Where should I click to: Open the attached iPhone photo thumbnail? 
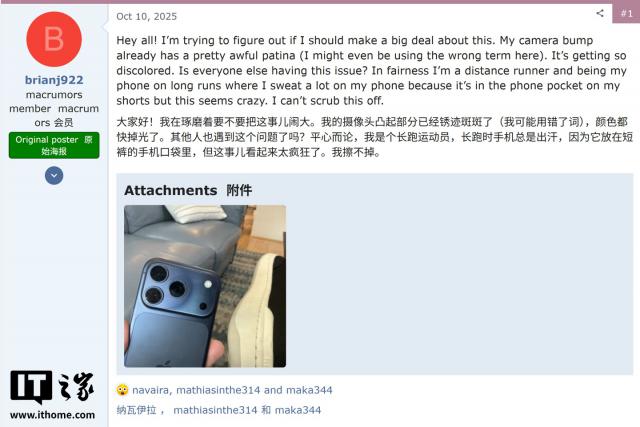(205, 286)
